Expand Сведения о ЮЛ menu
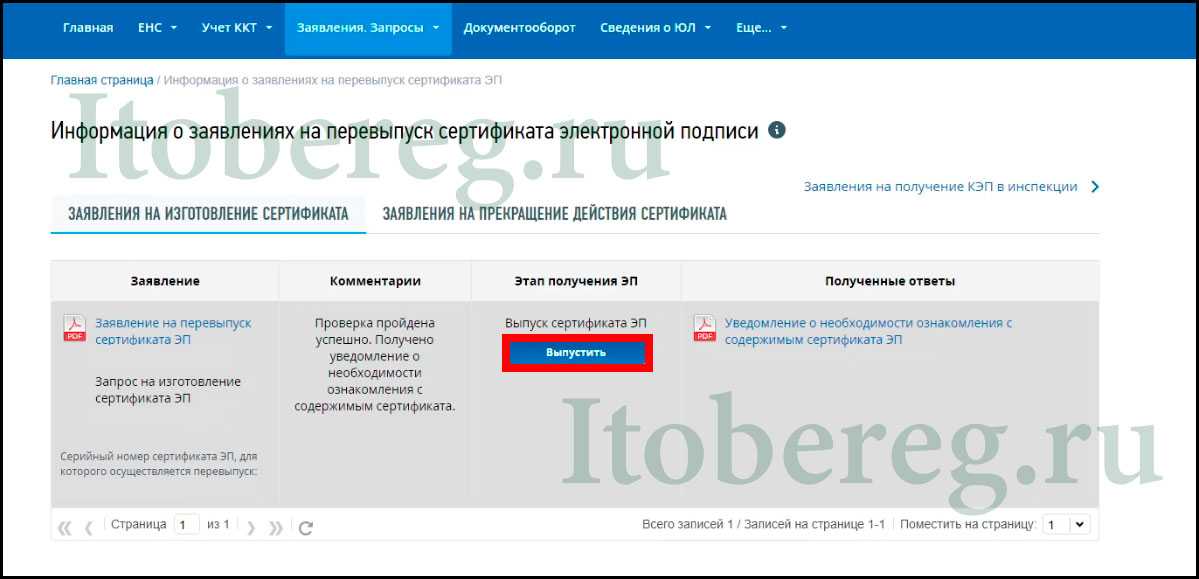Image resolution: width=1199 pixels, height=579 pixels. point(655,28)
